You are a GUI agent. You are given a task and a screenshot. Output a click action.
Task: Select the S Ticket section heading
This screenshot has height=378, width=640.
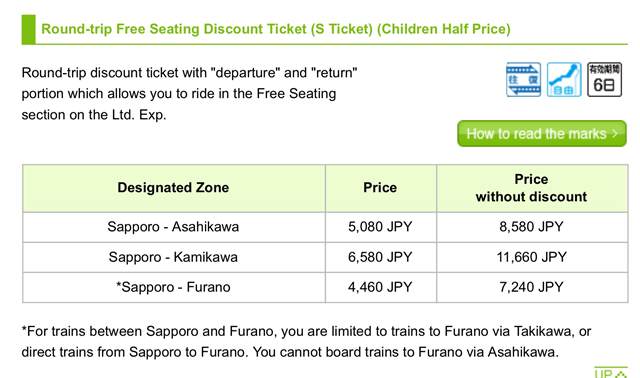[x=276, y=29]
